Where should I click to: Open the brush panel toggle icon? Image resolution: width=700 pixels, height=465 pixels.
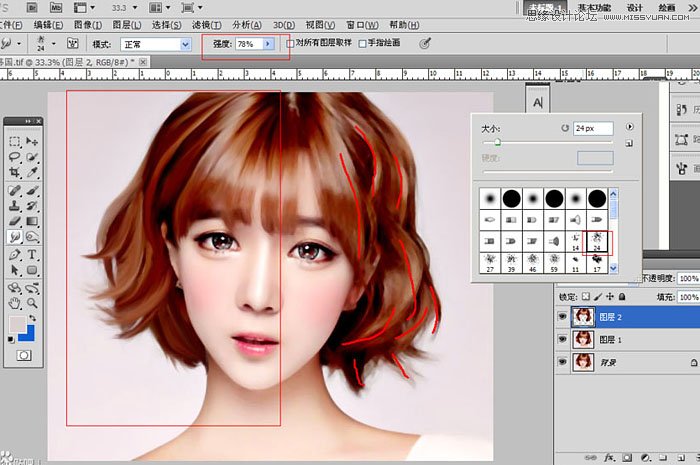coord(72,44)
